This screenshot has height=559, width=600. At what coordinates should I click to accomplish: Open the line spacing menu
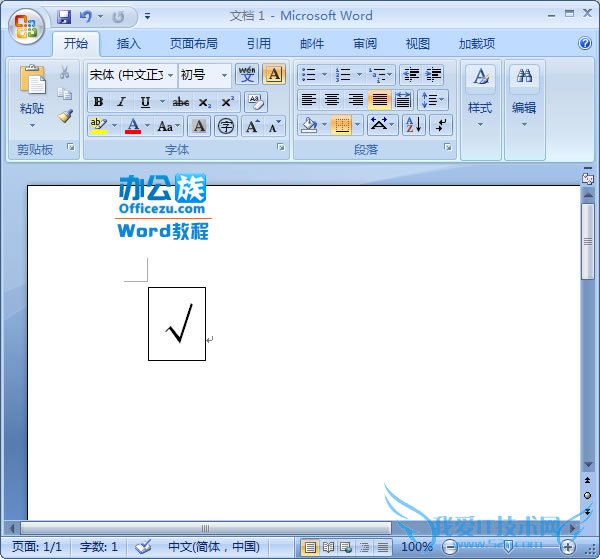click(432, 100)
